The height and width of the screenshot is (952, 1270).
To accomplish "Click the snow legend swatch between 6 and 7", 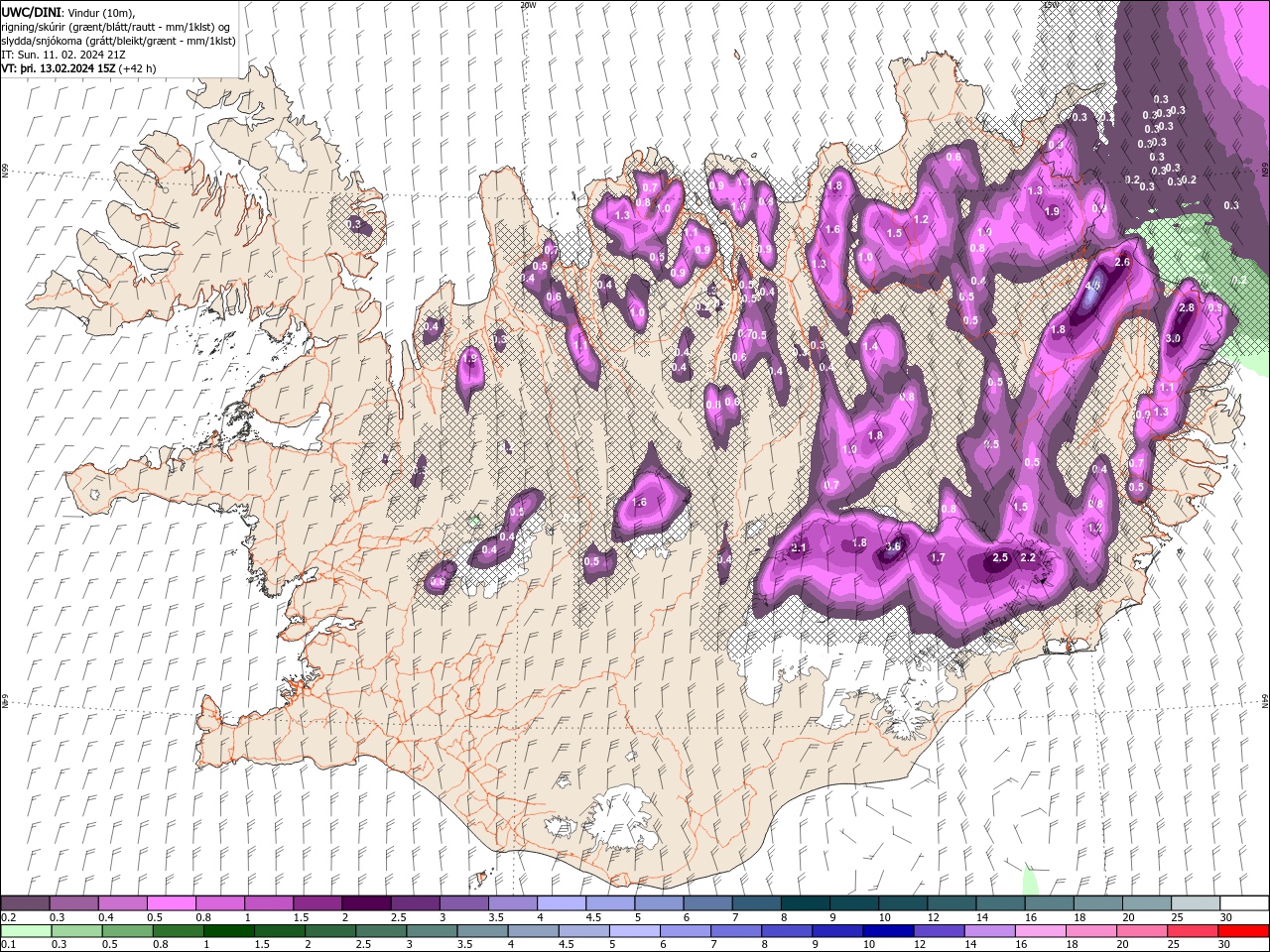I will [707, 903].
